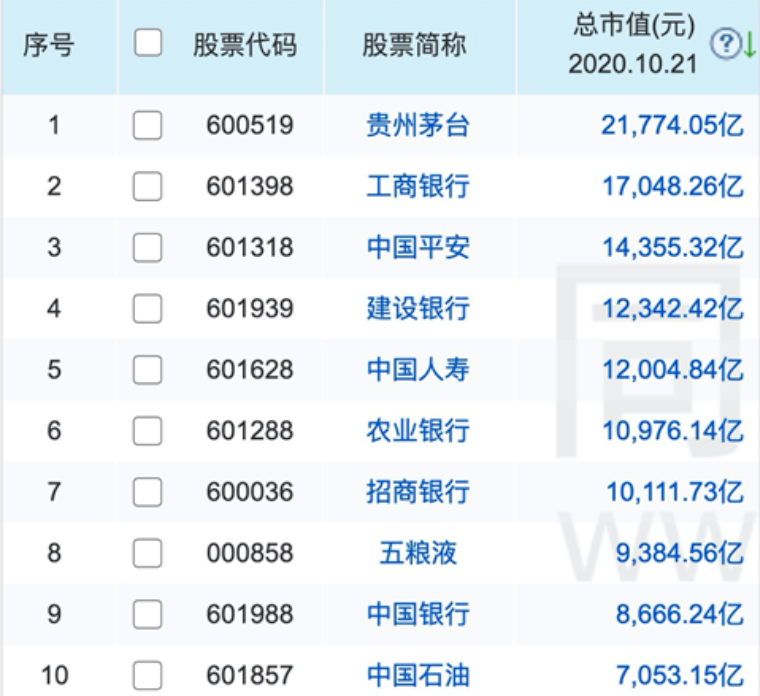Click the 股票代码 column header
Viewport: 760px width, 696px height.
pos(245,45)
